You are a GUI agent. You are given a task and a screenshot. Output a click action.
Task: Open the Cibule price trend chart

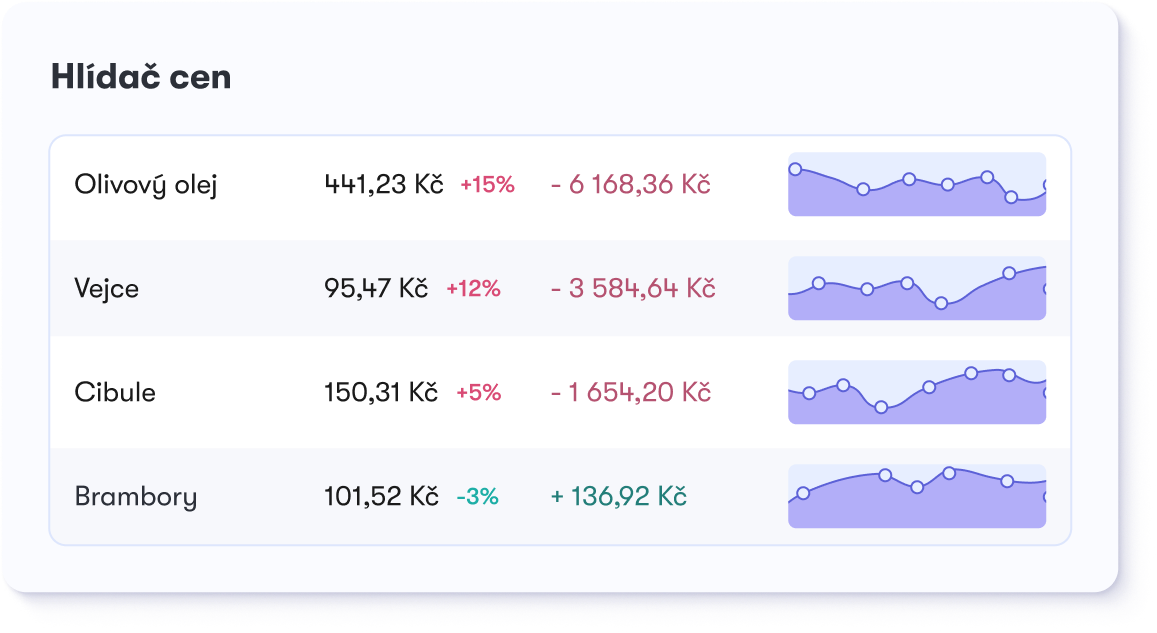click(x=917, y=392)
